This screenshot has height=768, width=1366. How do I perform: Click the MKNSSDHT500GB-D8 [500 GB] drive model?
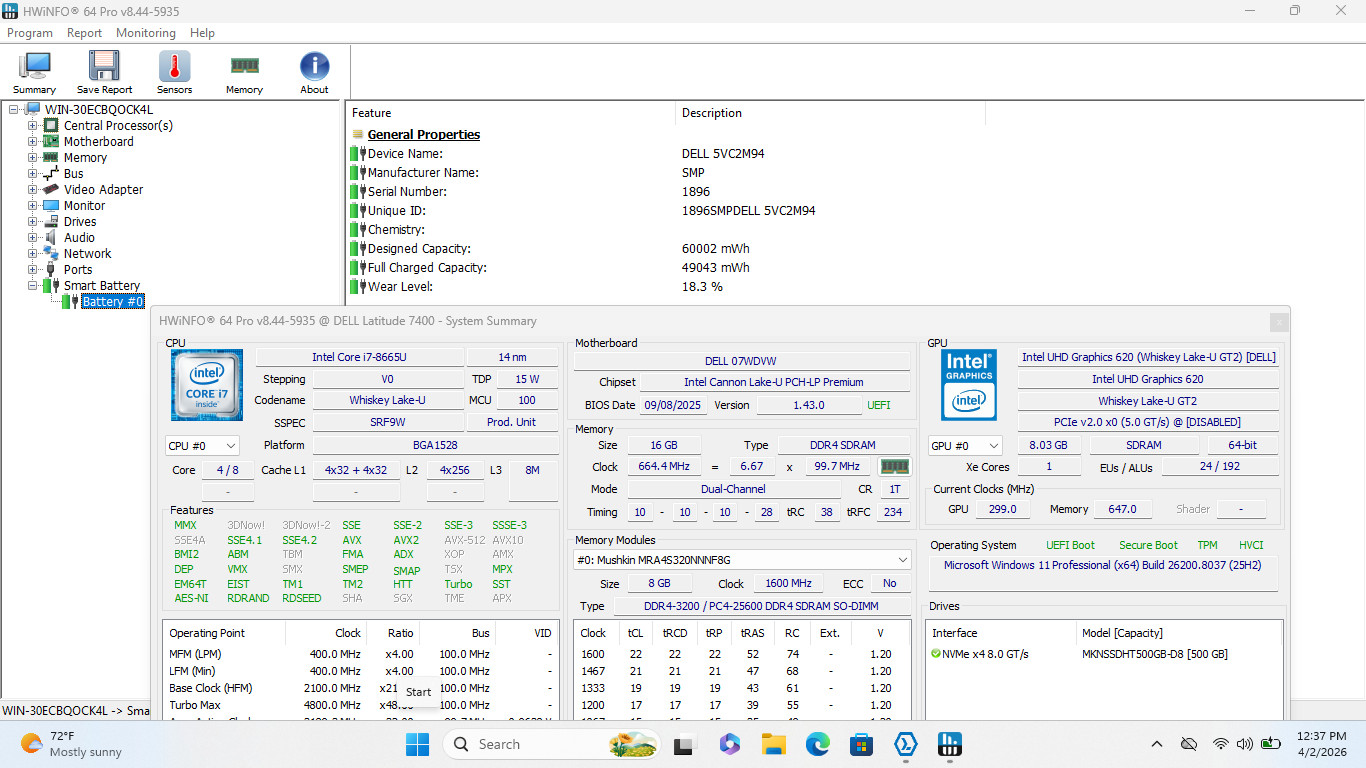[1155, 654]
